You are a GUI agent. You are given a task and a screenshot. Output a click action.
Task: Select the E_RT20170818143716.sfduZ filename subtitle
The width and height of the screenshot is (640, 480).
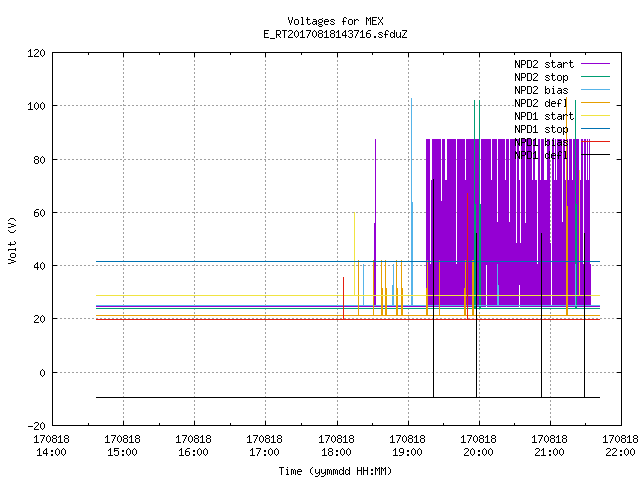coord(335,34)
